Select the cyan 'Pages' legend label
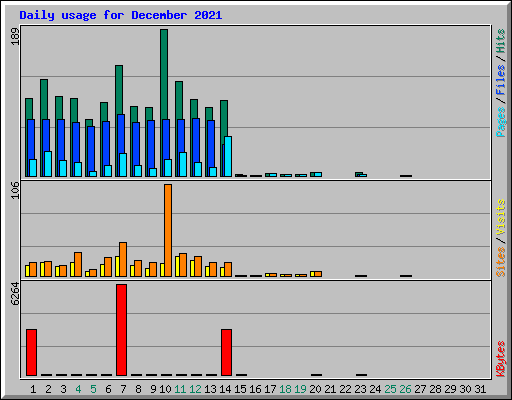 pyautogui.click(x=500, y=122)
